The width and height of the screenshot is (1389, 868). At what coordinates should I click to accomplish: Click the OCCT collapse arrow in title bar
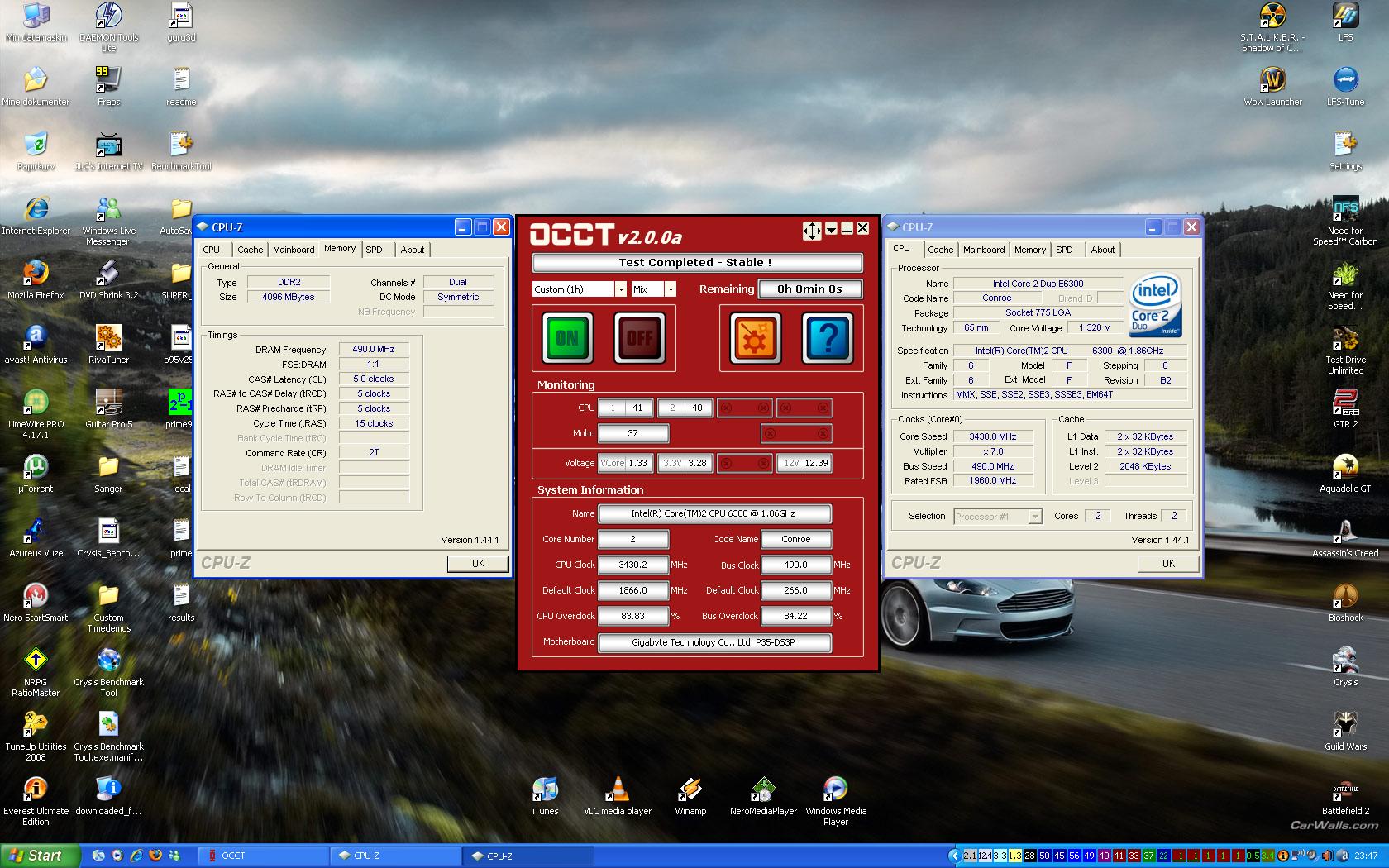(832, 229)
